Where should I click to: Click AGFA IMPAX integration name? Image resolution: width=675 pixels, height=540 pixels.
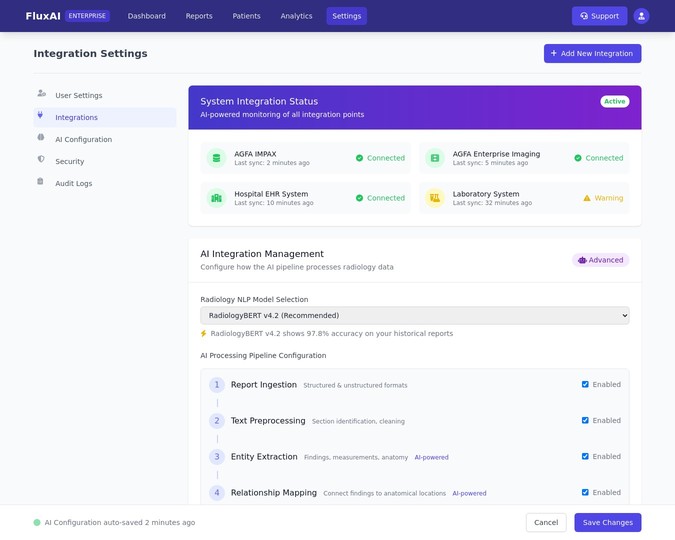(255, 154)
